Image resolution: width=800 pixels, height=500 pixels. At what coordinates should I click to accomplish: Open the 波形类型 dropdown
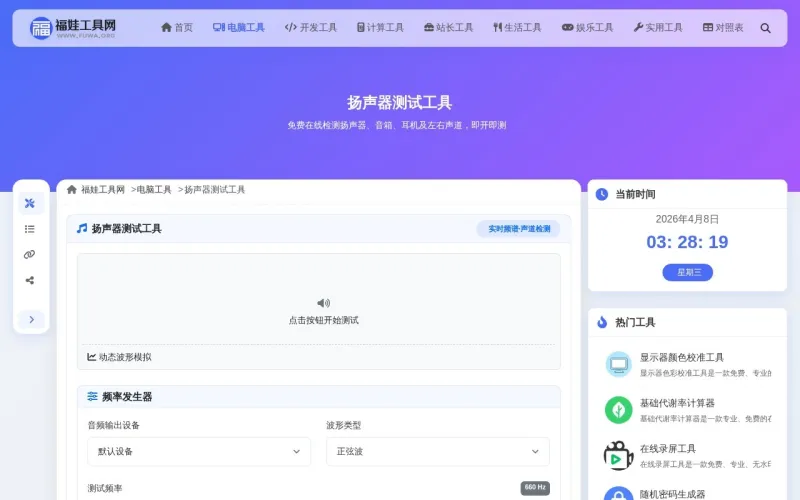click(x=438, y=452)
